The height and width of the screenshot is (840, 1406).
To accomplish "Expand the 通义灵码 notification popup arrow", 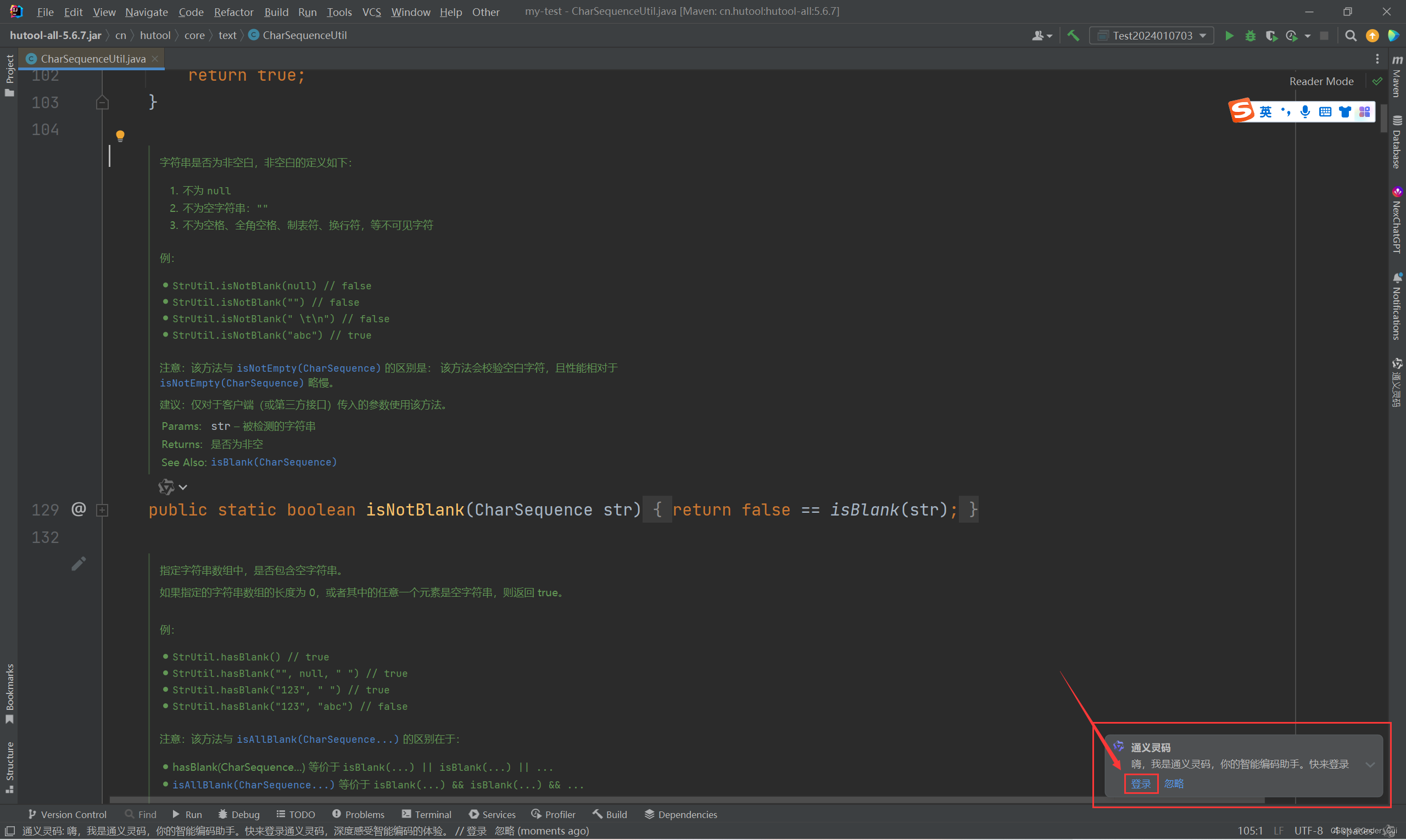I will (1370, 765).
